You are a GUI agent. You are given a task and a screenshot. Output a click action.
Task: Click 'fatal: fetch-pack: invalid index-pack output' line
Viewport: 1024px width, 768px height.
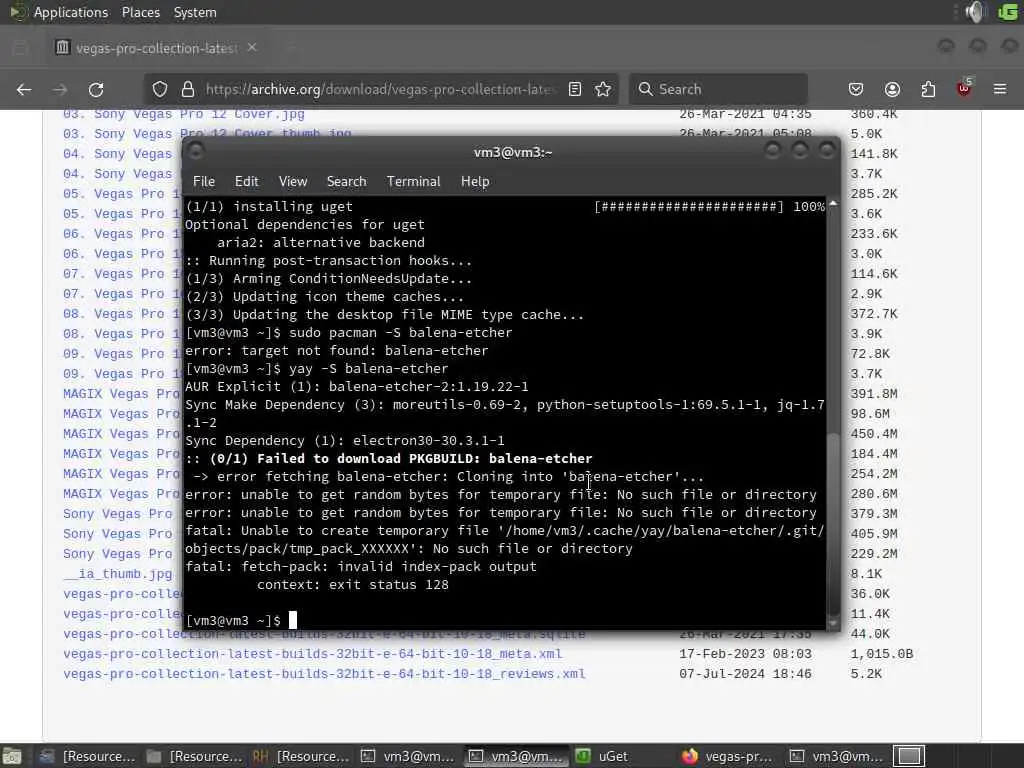[x=360, y=567]
